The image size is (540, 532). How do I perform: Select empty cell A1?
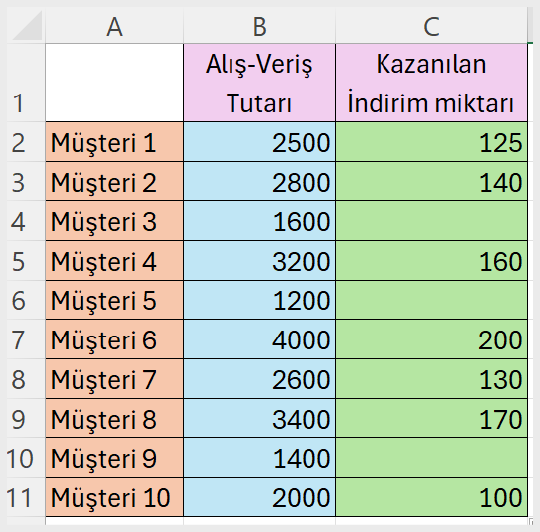[114, 83]
